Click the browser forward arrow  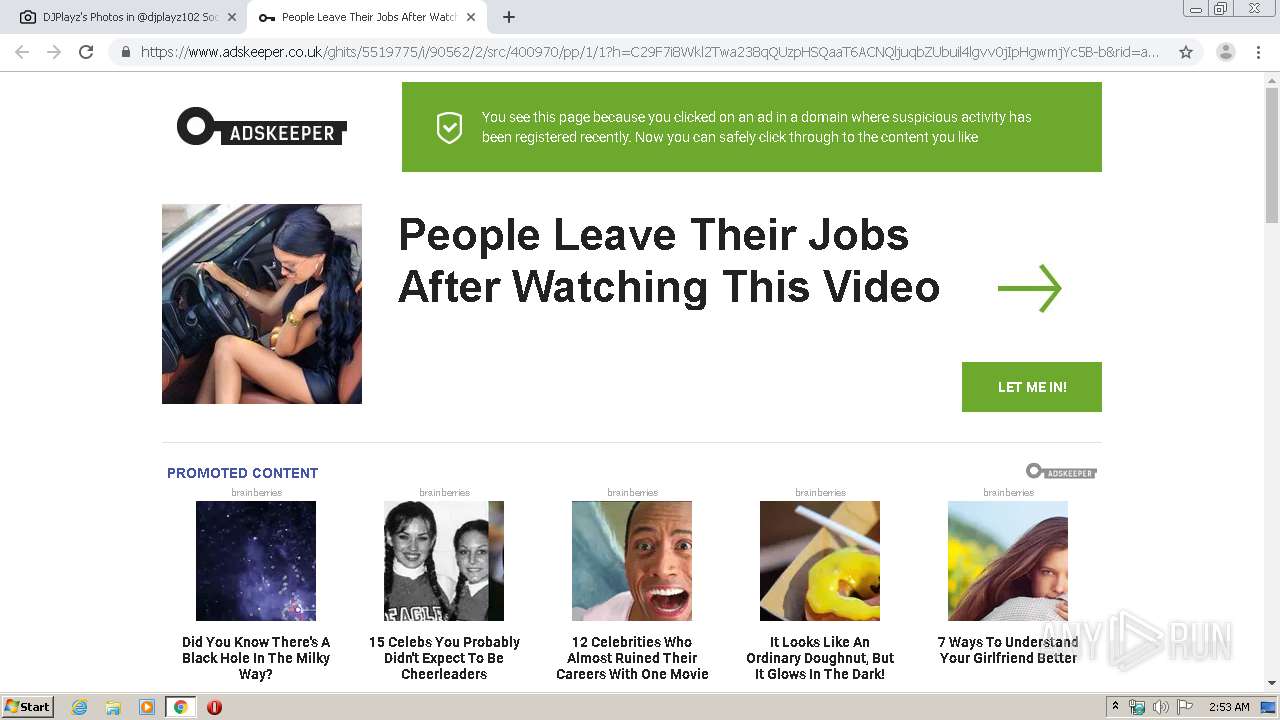(x=54, y=52)
